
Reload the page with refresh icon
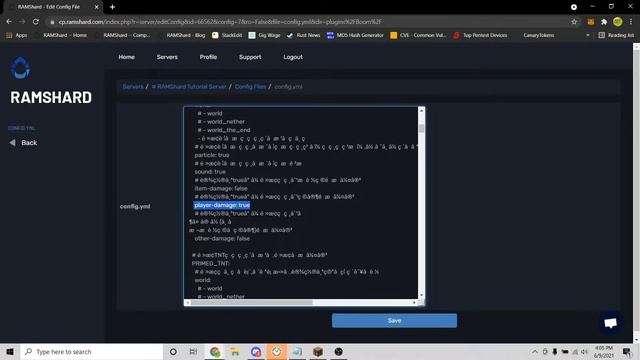(36, 22)
